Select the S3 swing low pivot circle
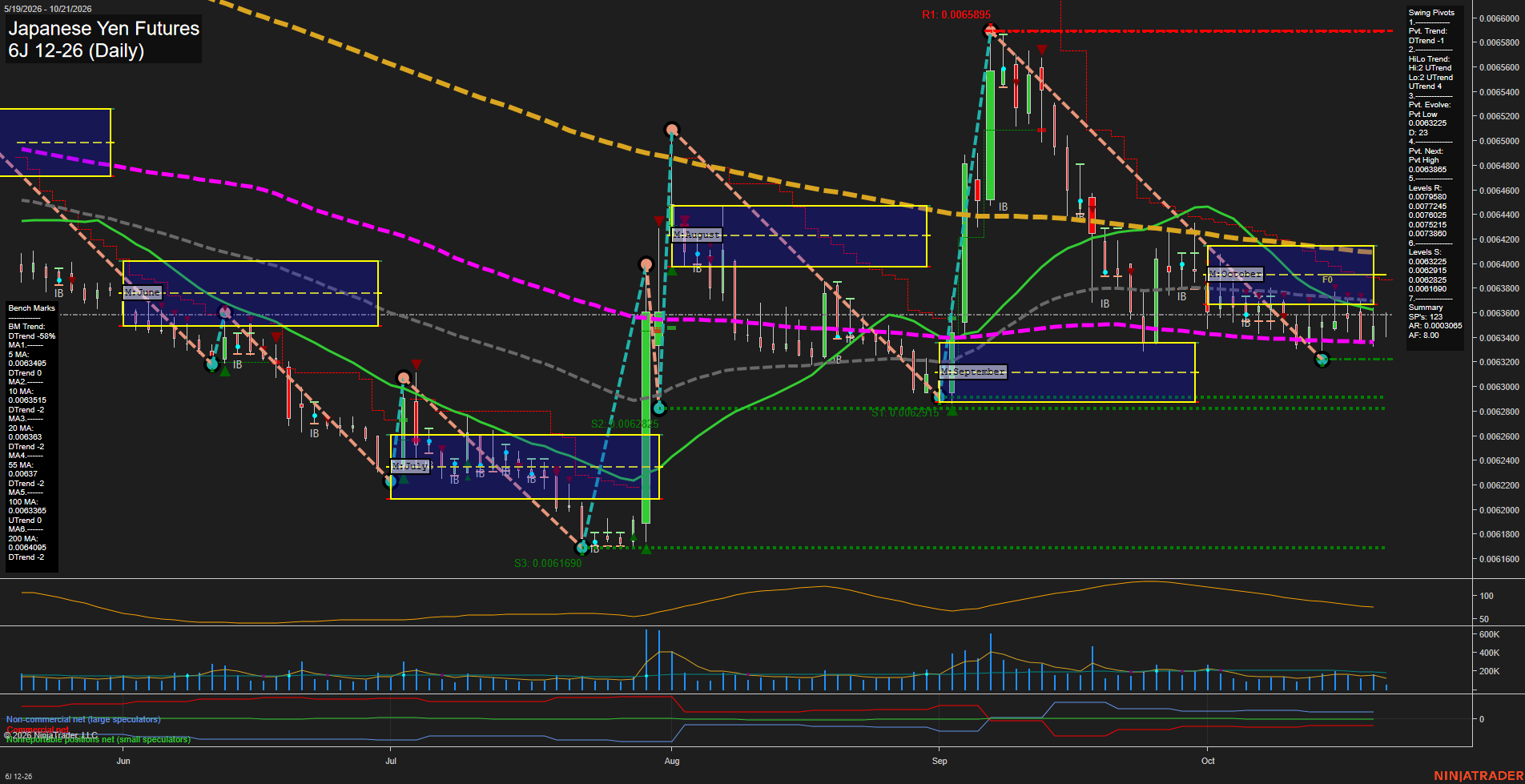The width and height of the screenshot is (1525, 784). [x=583, y=548]
